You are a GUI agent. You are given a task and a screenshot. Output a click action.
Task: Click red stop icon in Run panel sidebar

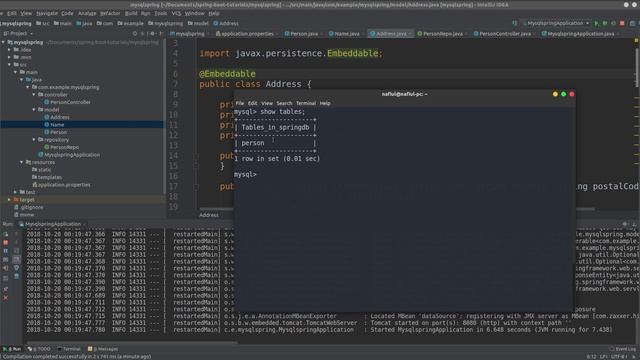pyautogui.click(x=6, y=242)
